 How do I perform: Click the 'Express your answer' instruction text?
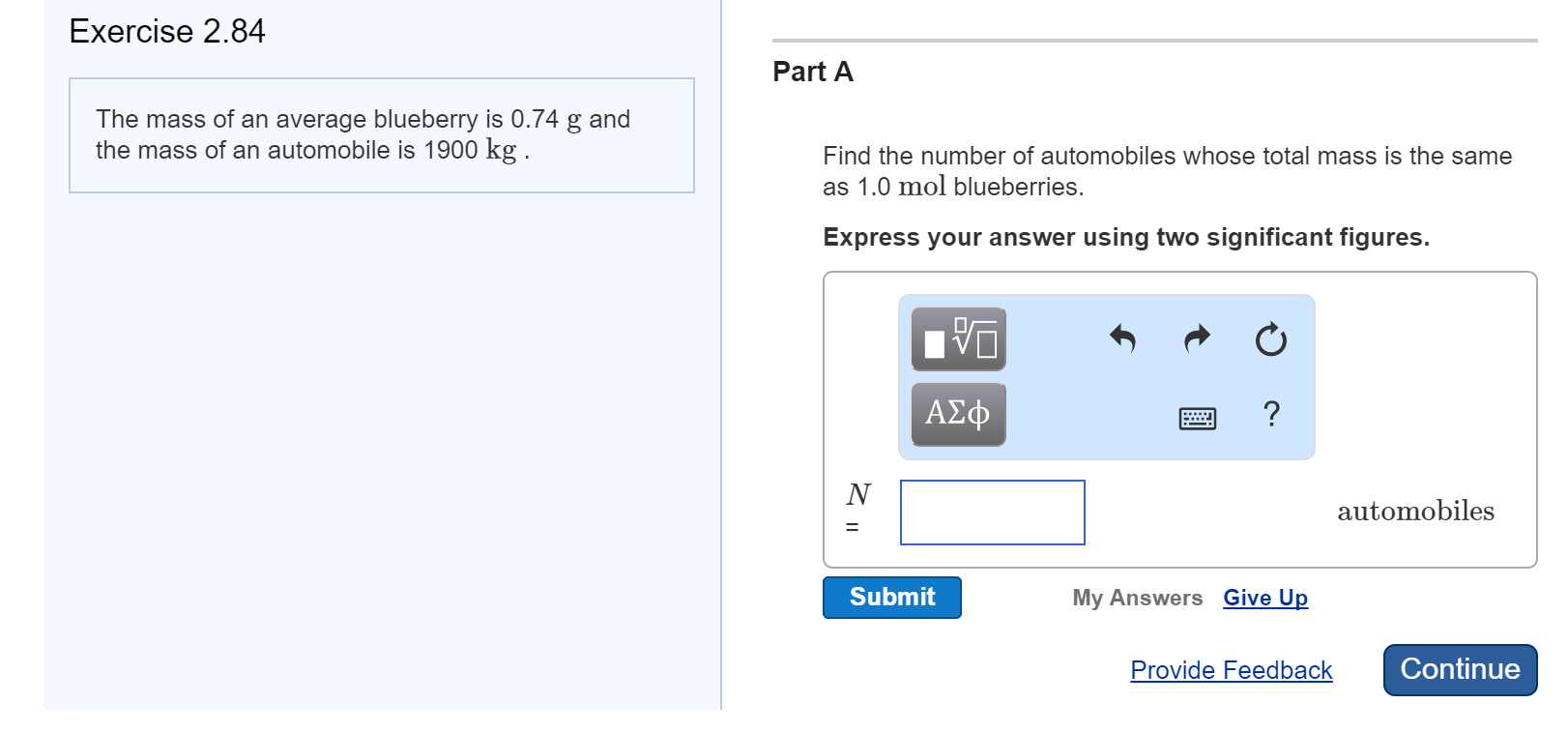click(x=1125, y=238)
